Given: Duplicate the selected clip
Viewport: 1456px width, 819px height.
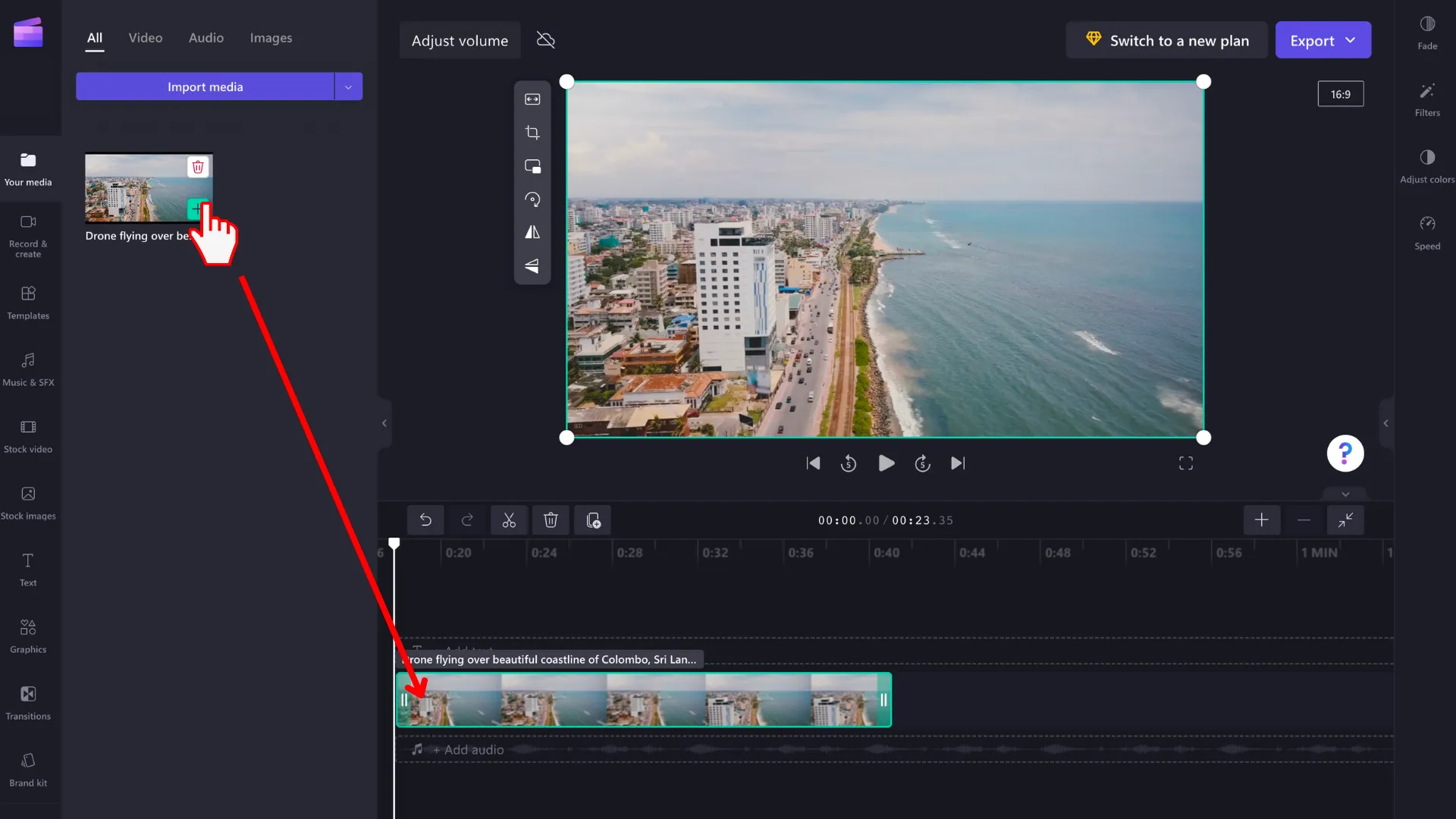Looking at the screenshot, I should 593,520.
